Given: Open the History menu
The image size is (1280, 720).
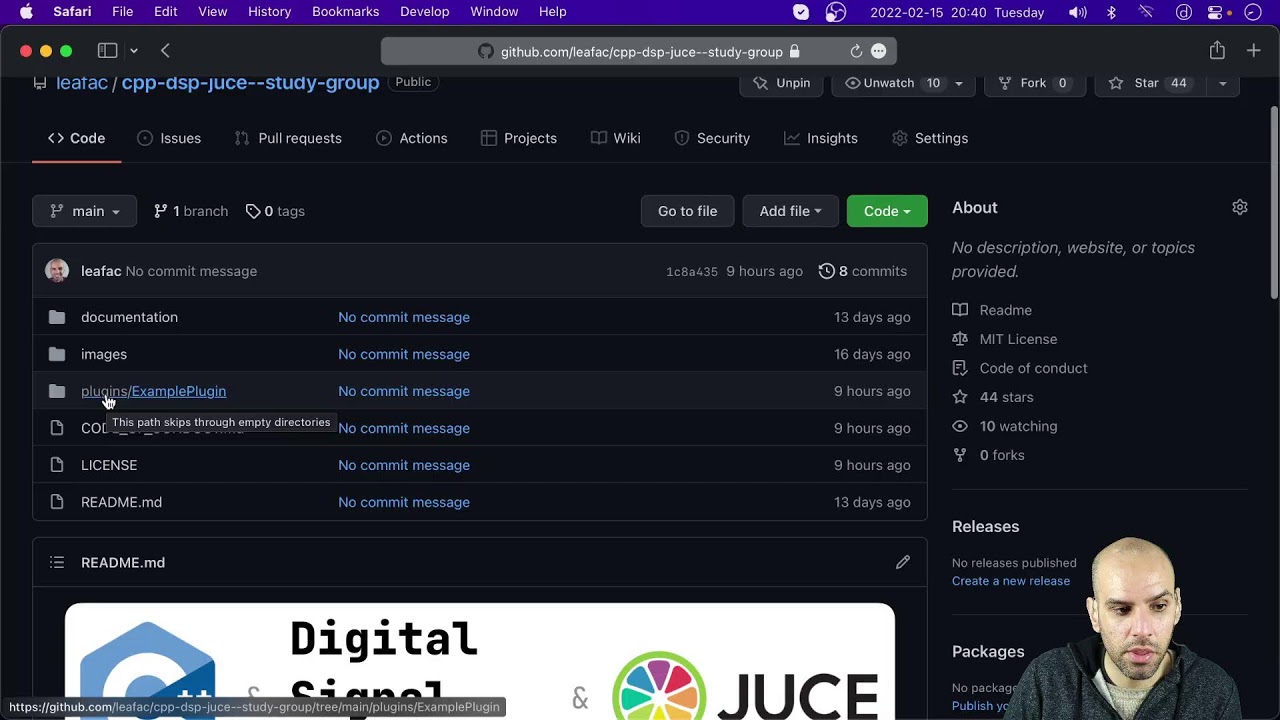Looking at the screenshot, I should pos(269,12).
